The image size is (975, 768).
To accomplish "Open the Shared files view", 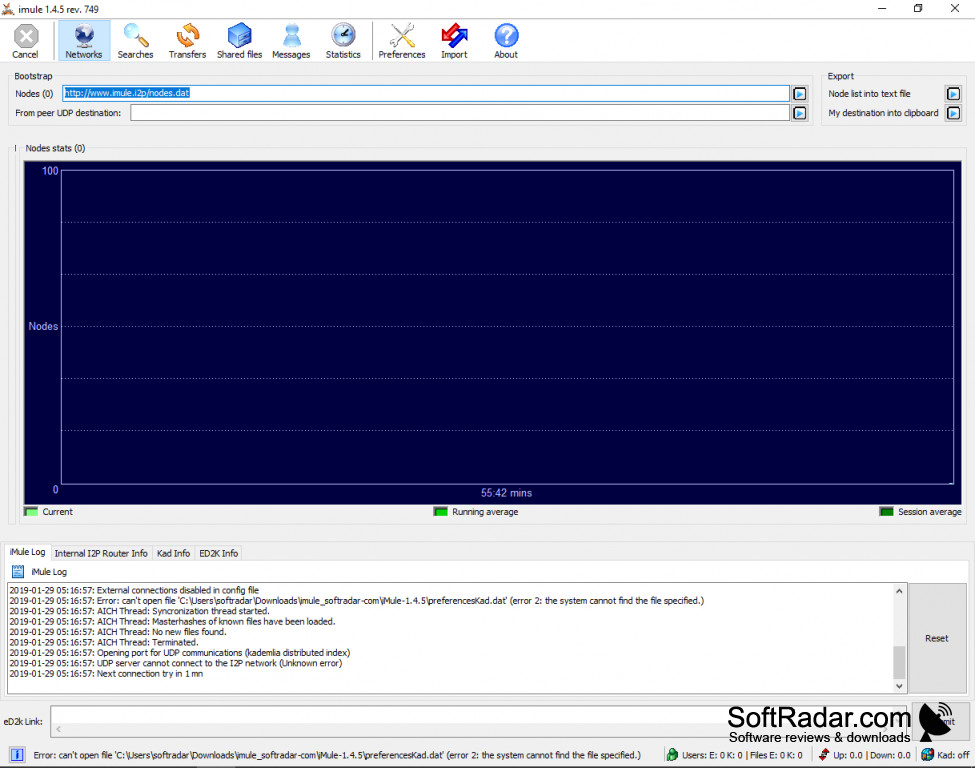I will click(239, 41).
